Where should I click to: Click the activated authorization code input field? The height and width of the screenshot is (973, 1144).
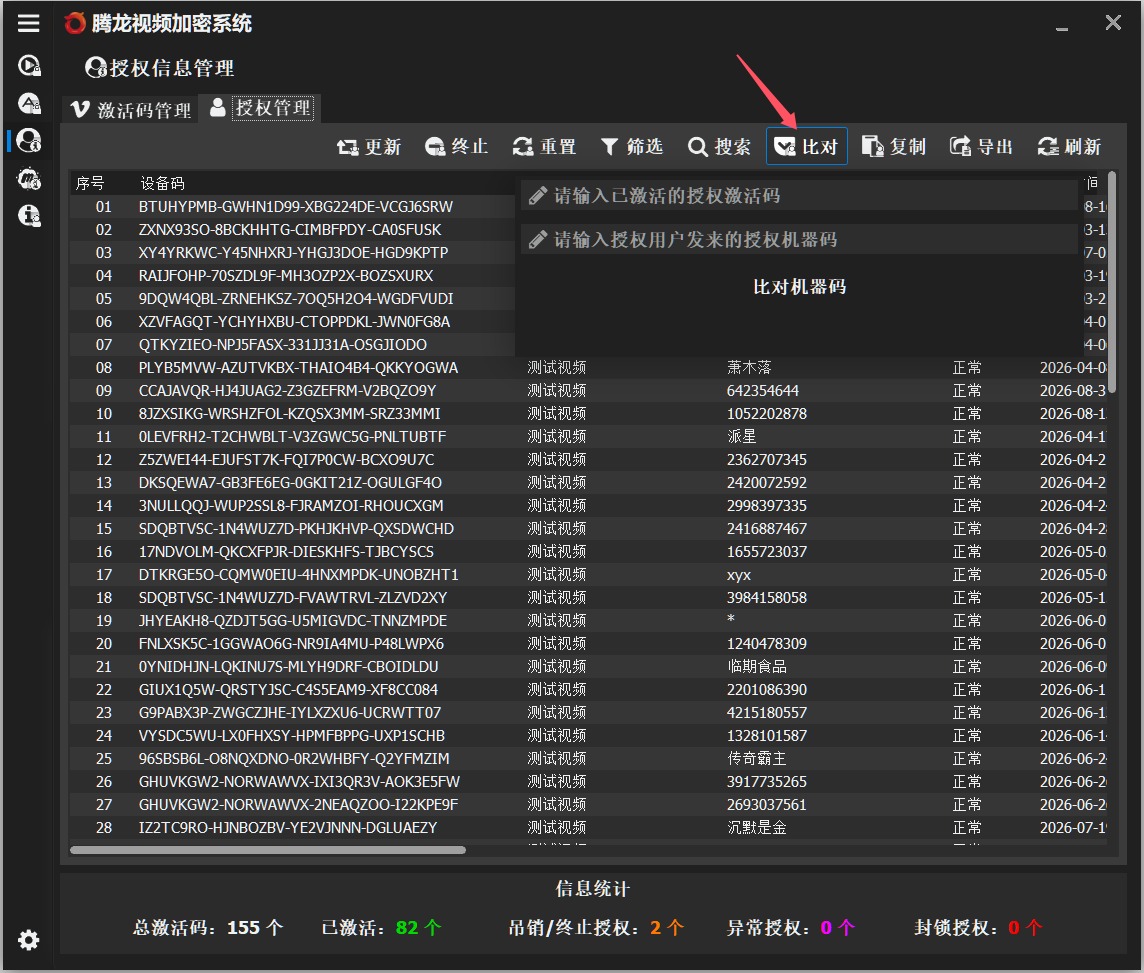tap(799, 195)
